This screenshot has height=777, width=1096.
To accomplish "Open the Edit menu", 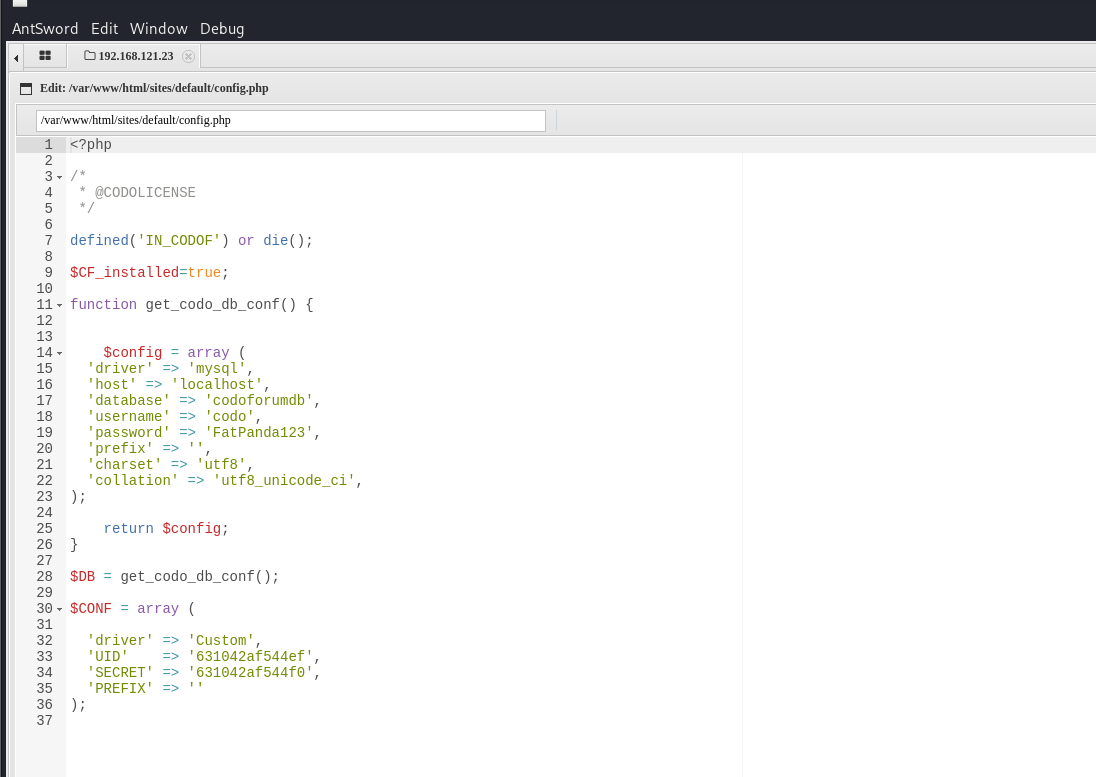I will click(104, 29).
